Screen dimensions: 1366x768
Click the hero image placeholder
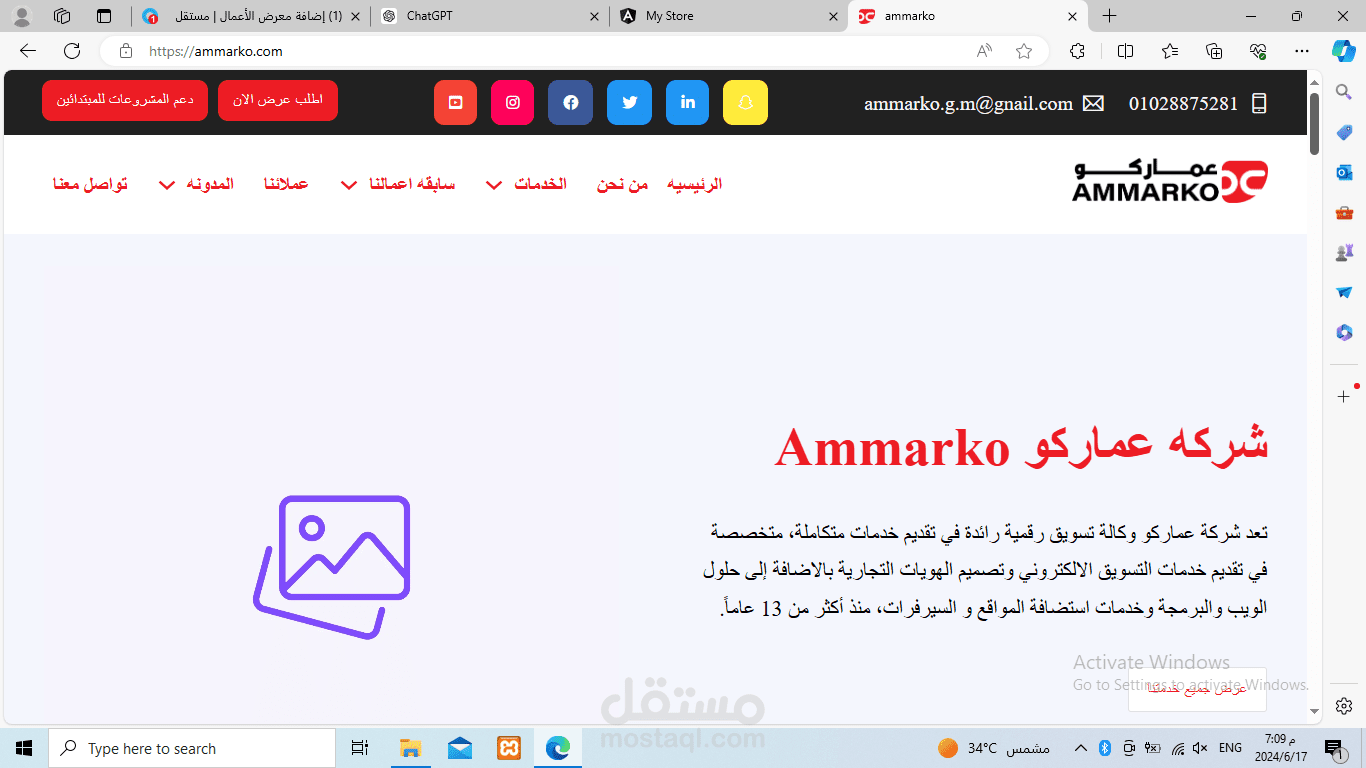(332, 567)
